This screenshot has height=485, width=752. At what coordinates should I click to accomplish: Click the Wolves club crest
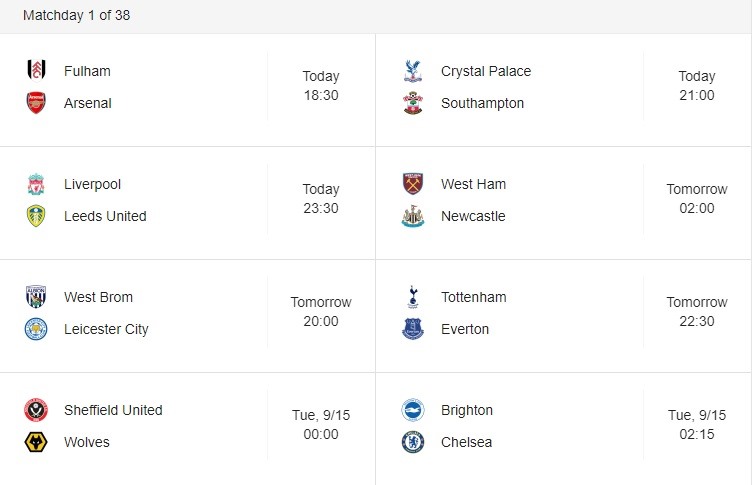[36, 442]
